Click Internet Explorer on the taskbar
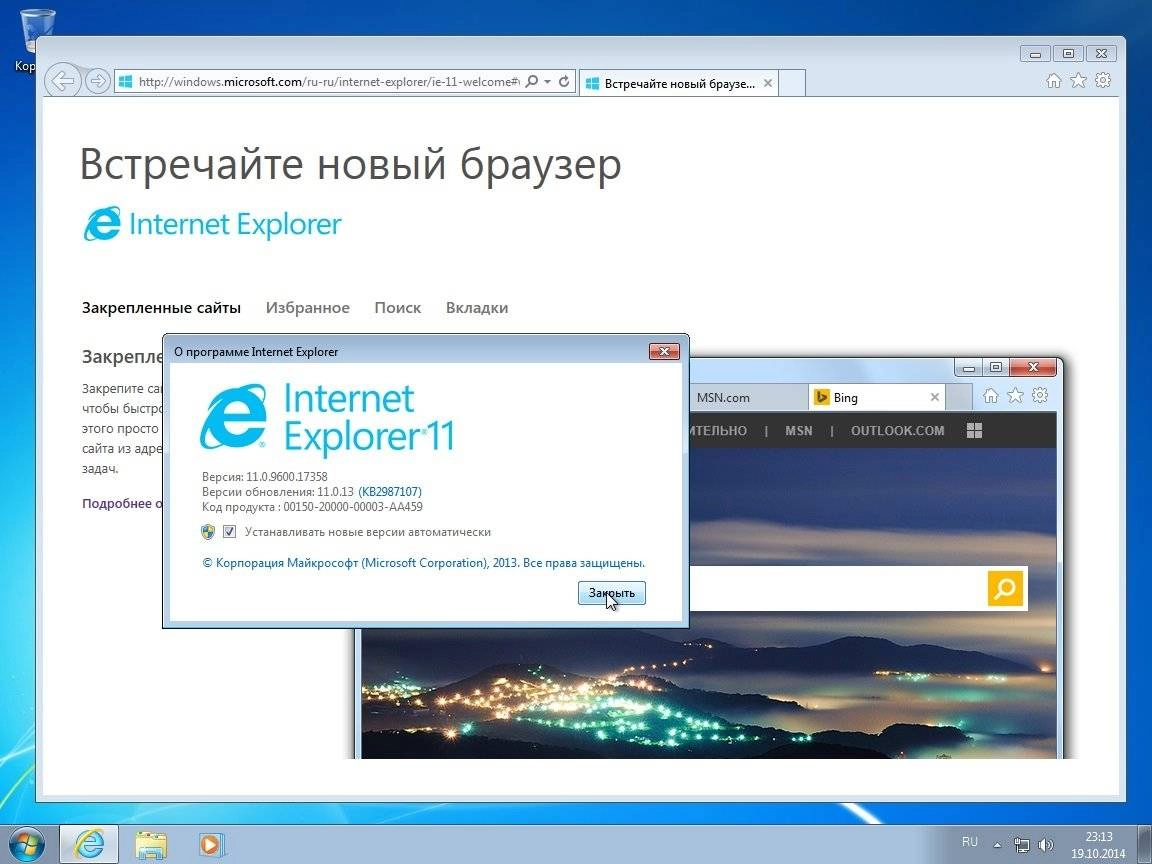The width and height of the screenshot is (1152, 864). coord(88,844)
